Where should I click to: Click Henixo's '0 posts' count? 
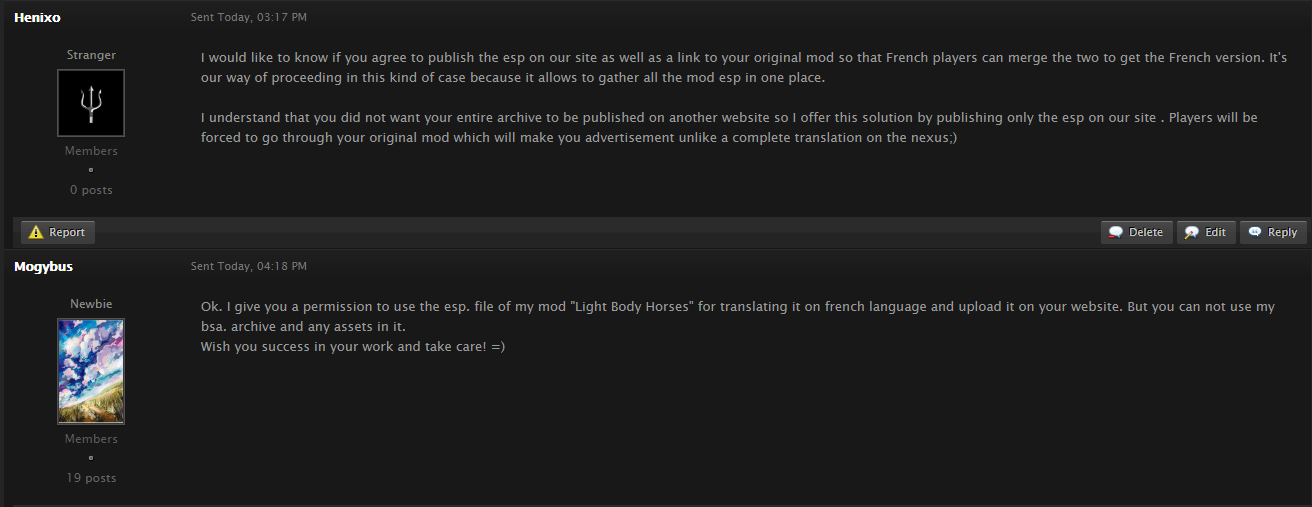tap(91, 190)
